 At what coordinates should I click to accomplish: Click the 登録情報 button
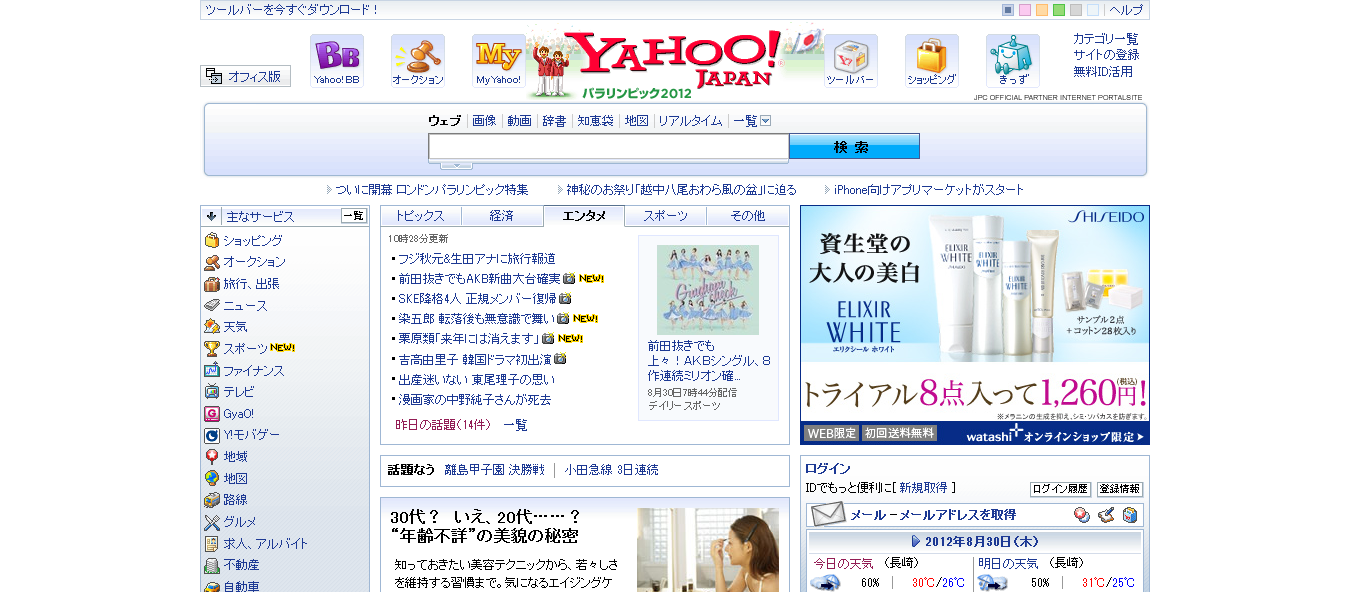click(x=1119, y=489)
